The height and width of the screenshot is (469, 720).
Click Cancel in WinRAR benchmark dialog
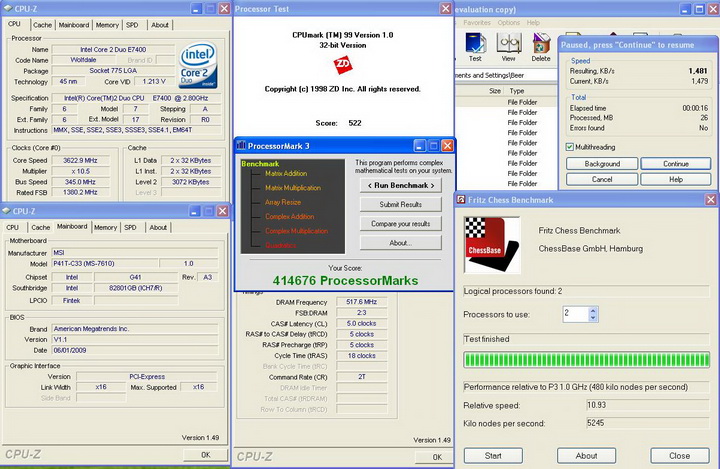[x=602, y=179]
